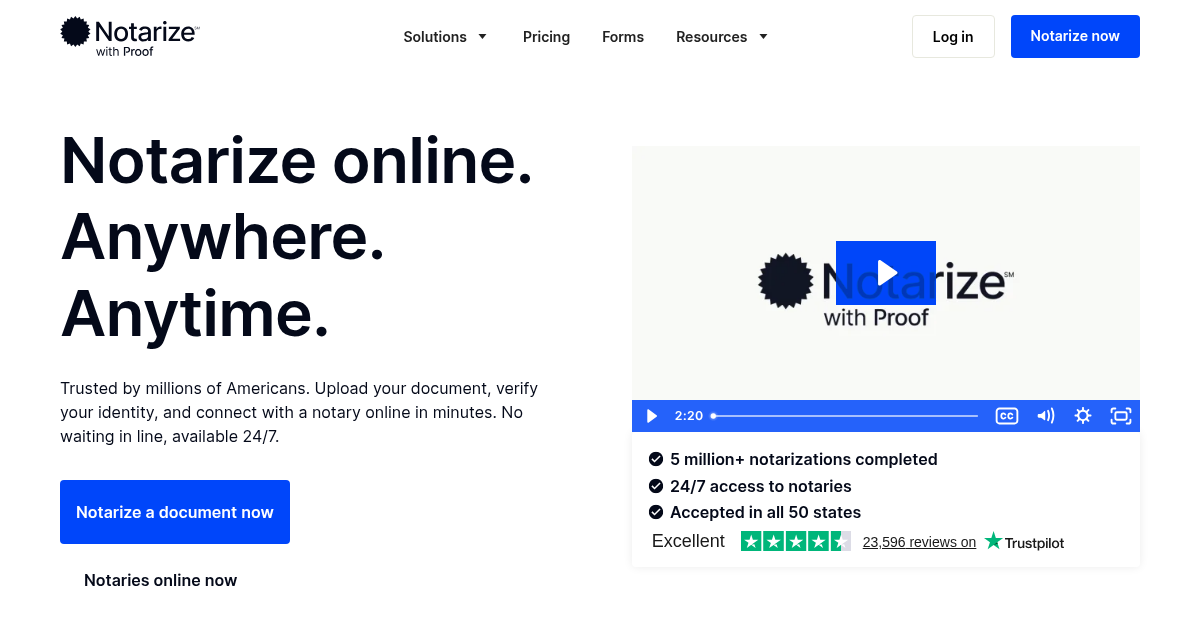1200x630 pixels.
Task: Click the Notarize now header button
Action: 1075,36
